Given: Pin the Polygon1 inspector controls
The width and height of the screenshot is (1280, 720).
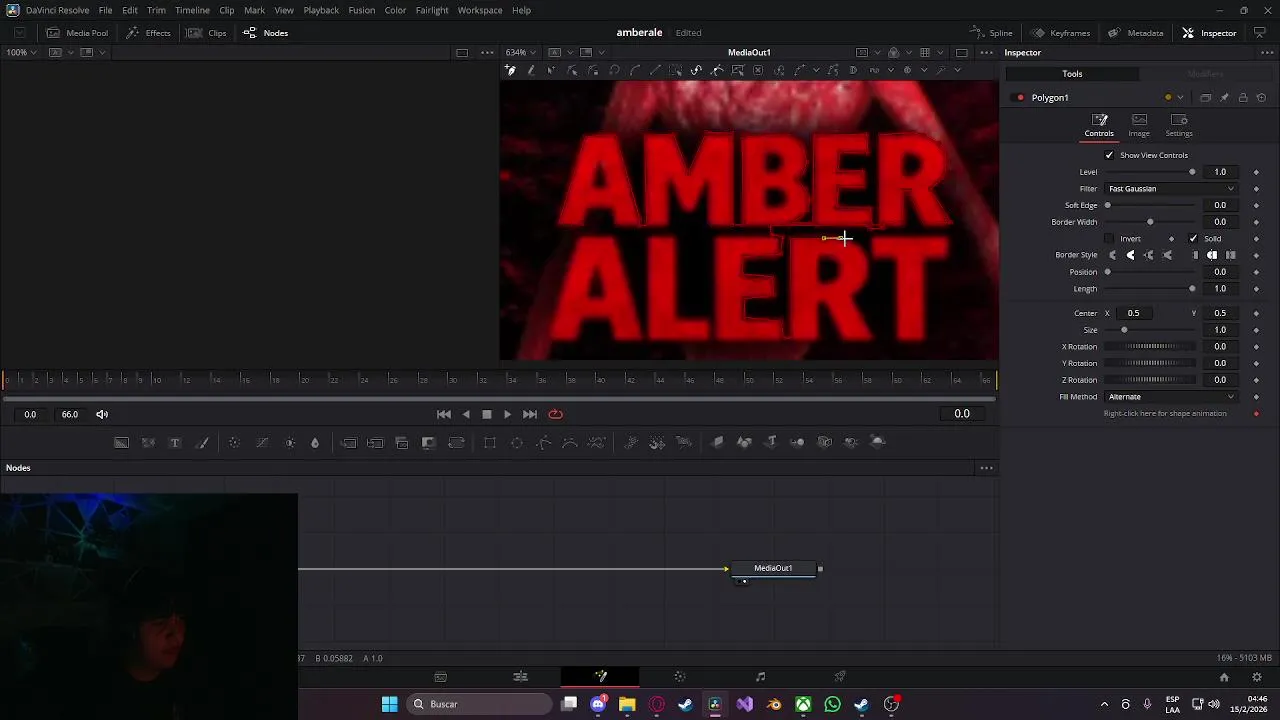Looking at the screenshot, I should pos(1224,98).
